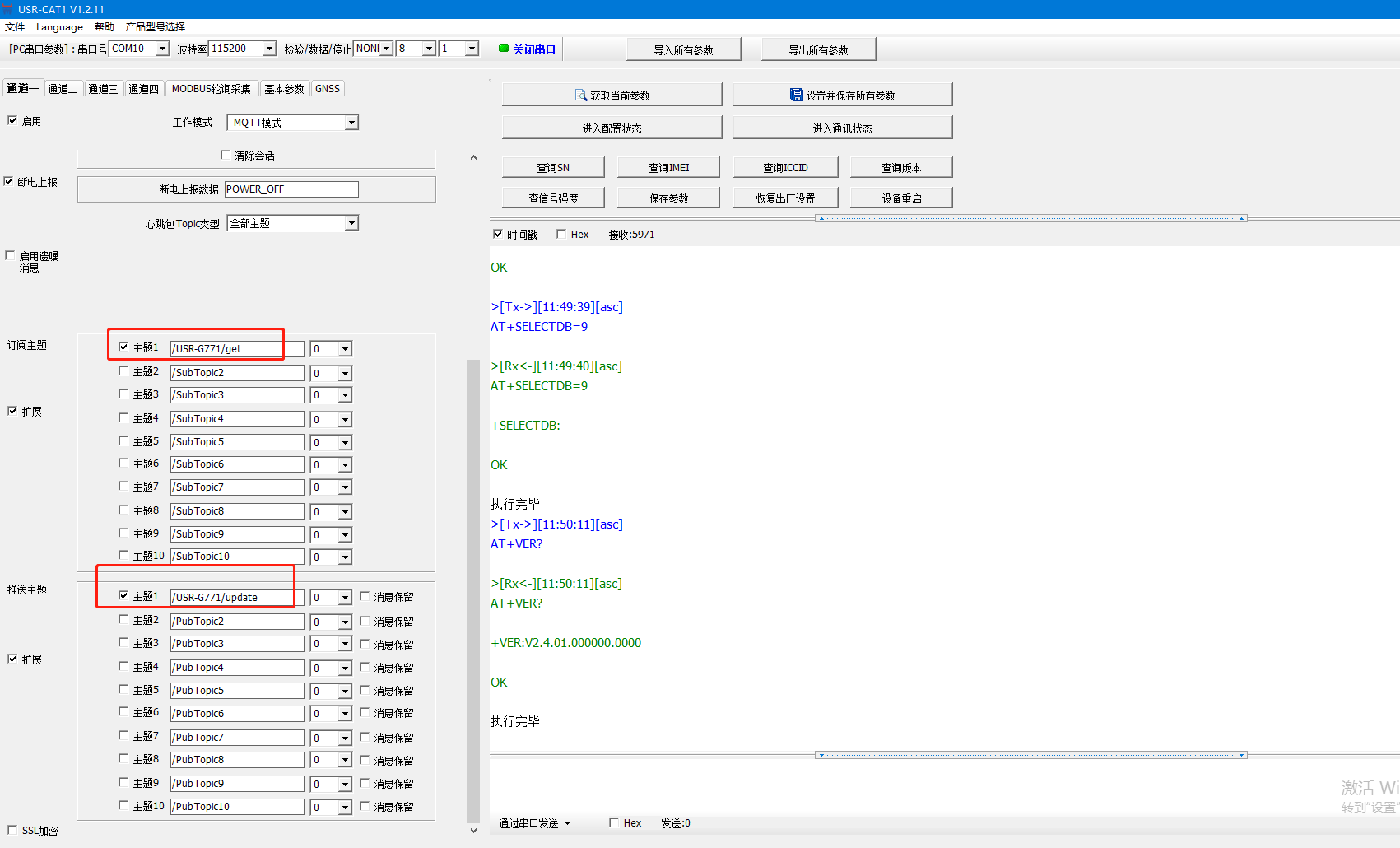Check the 订阅主题 主题2 checkbox
The width and height of the screenshot is (1400, 848).
pos(123,371)
